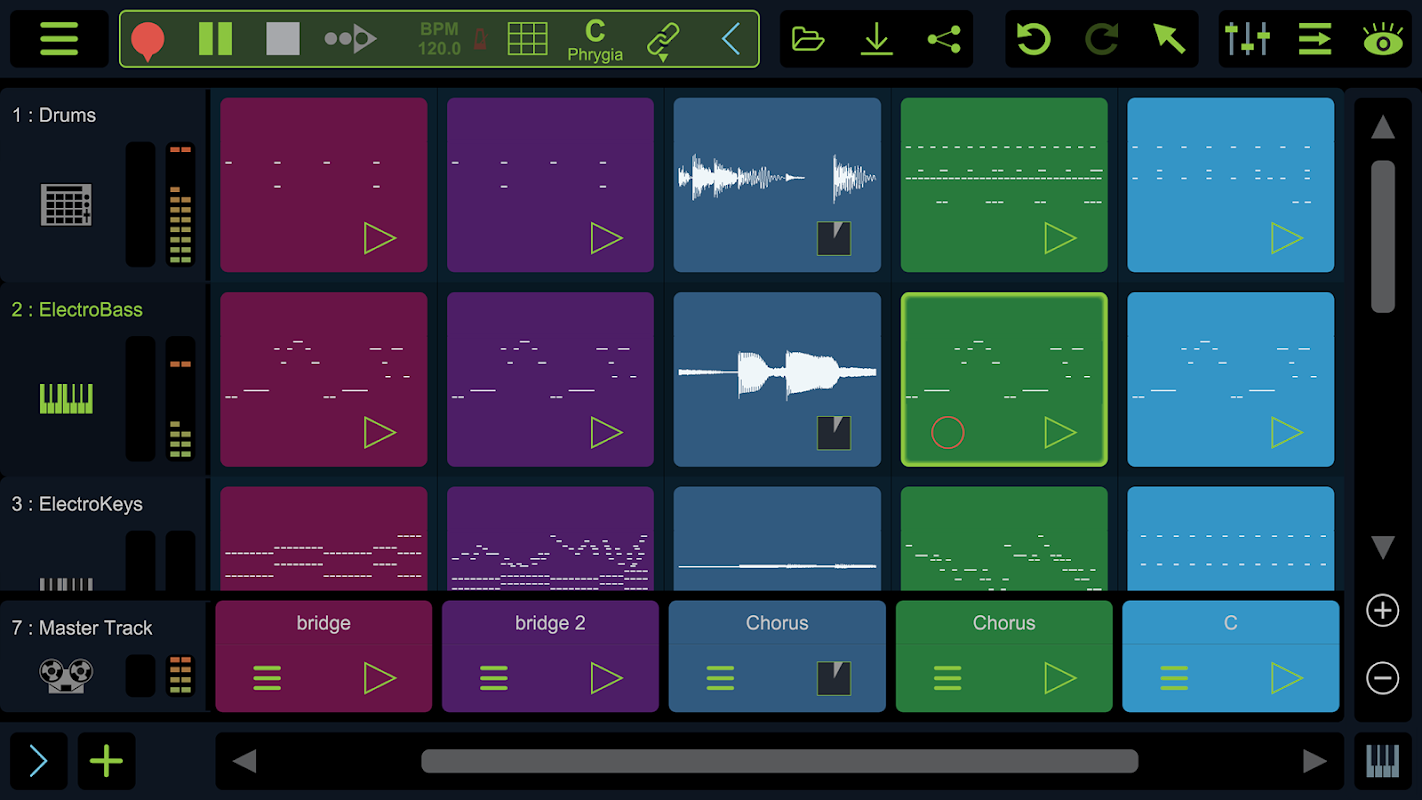
Task: Open the dark blue Chorus scene menu
Action: pos(721,678)
